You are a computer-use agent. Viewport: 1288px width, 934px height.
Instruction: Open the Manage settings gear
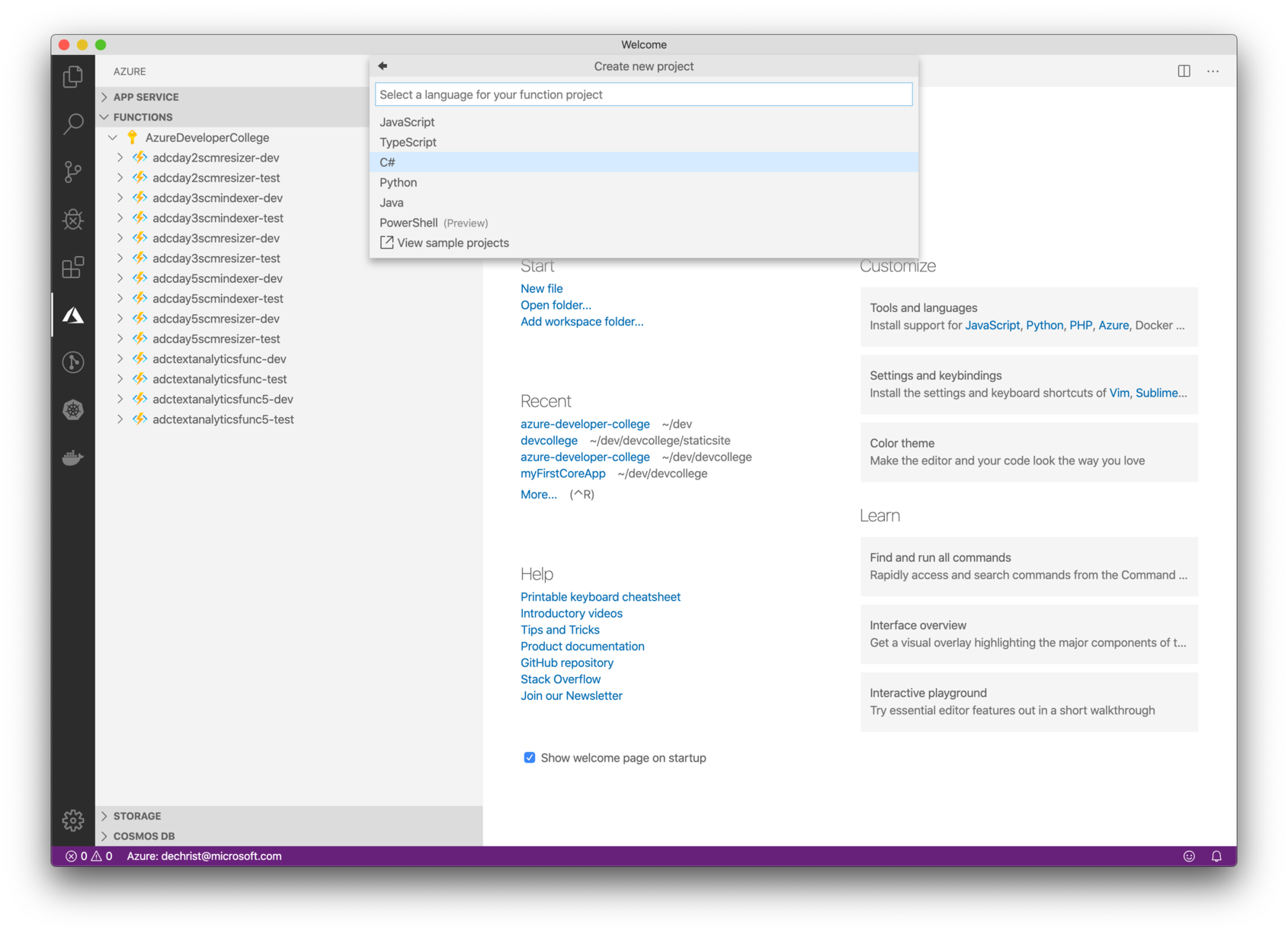[72, 820]
